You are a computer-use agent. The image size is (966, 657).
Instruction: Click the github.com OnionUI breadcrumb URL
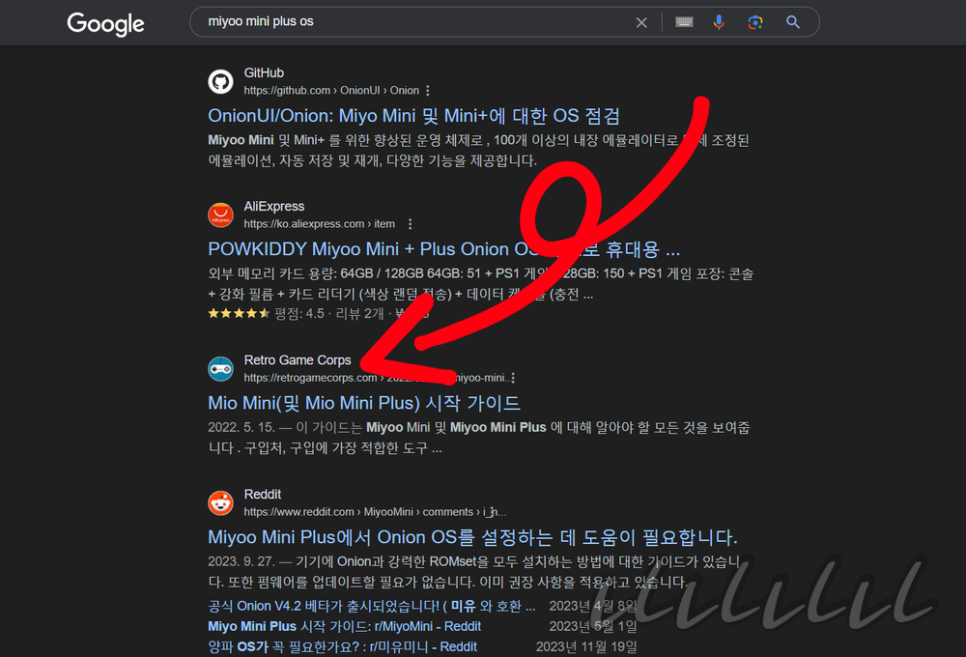pos(331,91)
